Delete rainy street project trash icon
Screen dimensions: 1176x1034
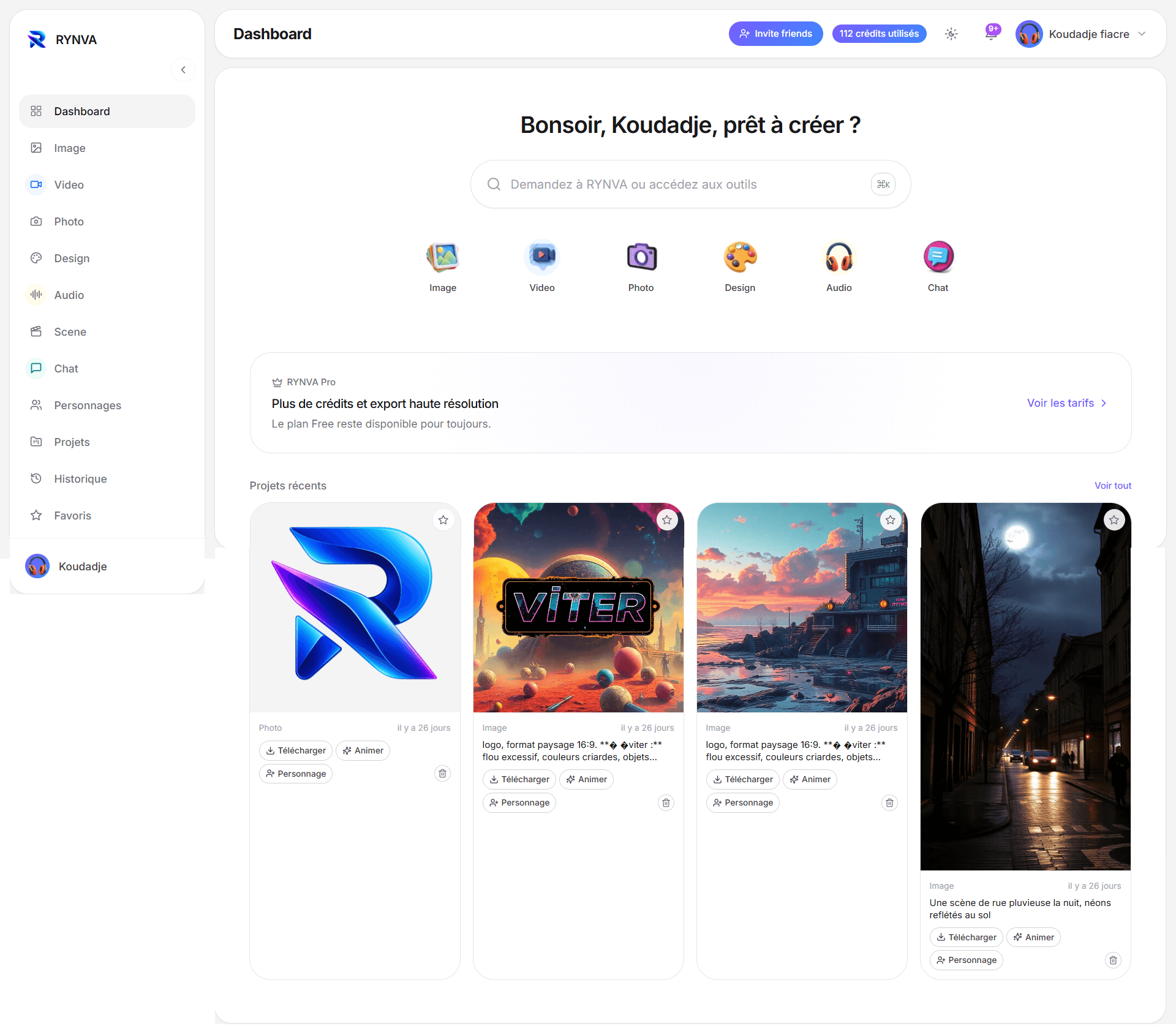coord(1113,960)
